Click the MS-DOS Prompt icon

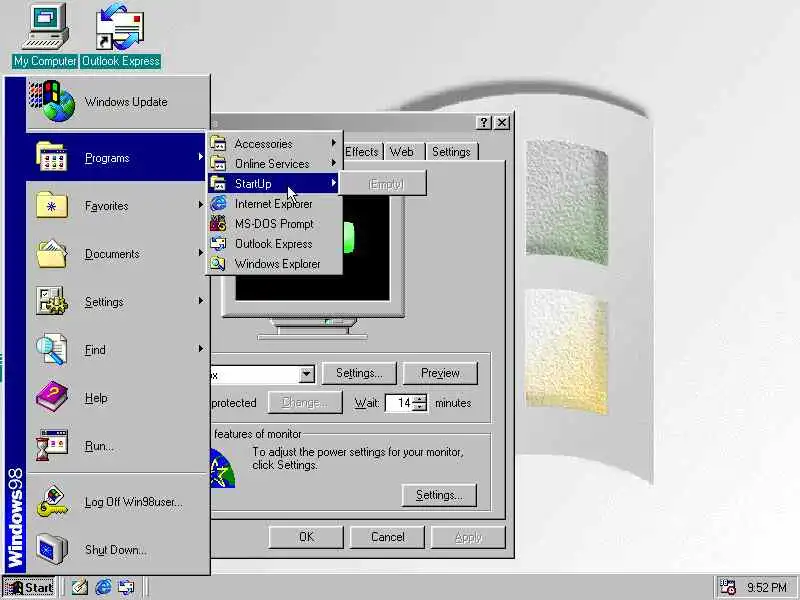(x=218, y=223)
